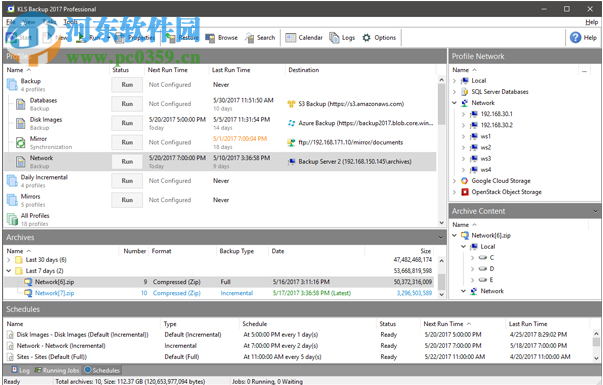Select Google Cloud Storage in Profile Network
Viewport: 603px width, 385px height.
tap(501, 181)
